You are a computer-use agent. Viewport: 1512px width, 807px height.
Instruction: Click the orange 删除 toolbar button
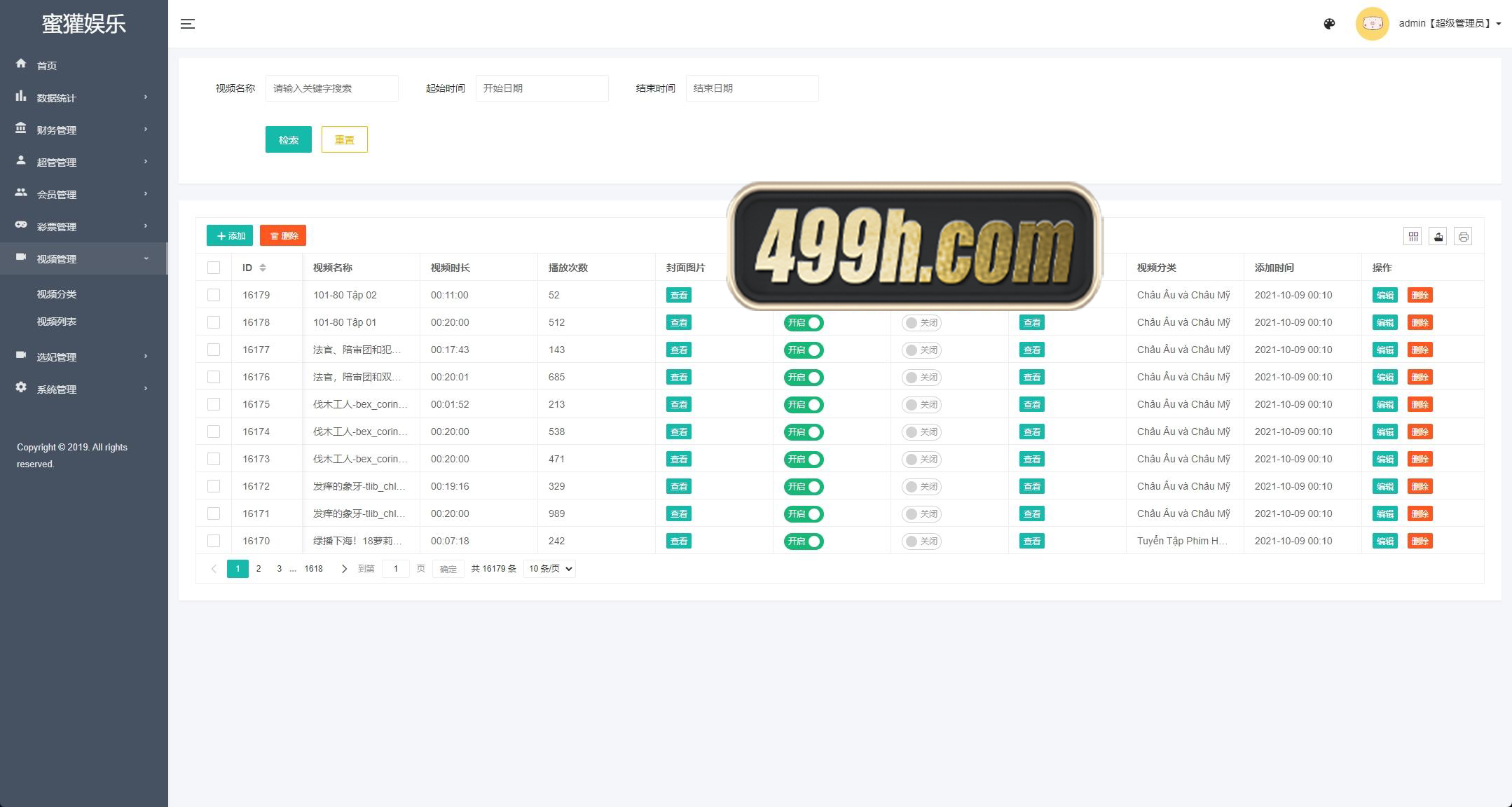tap(283, 235)
